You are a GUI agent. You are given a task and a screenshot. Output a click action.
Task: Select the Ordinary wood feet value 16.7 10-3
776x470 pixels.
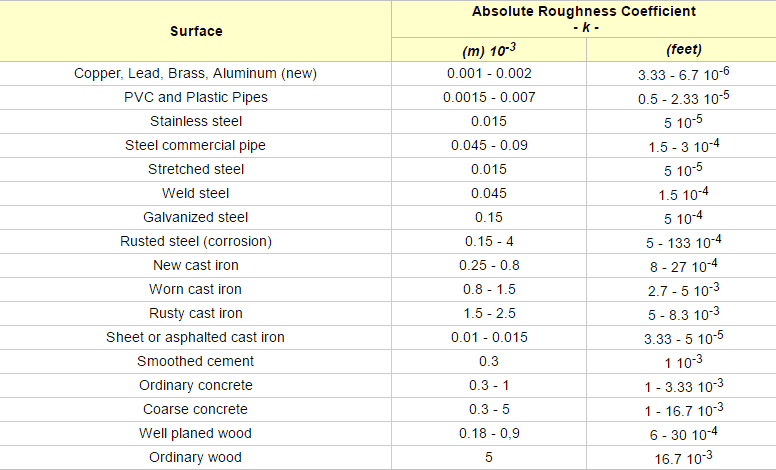click(x=684, y=458)
